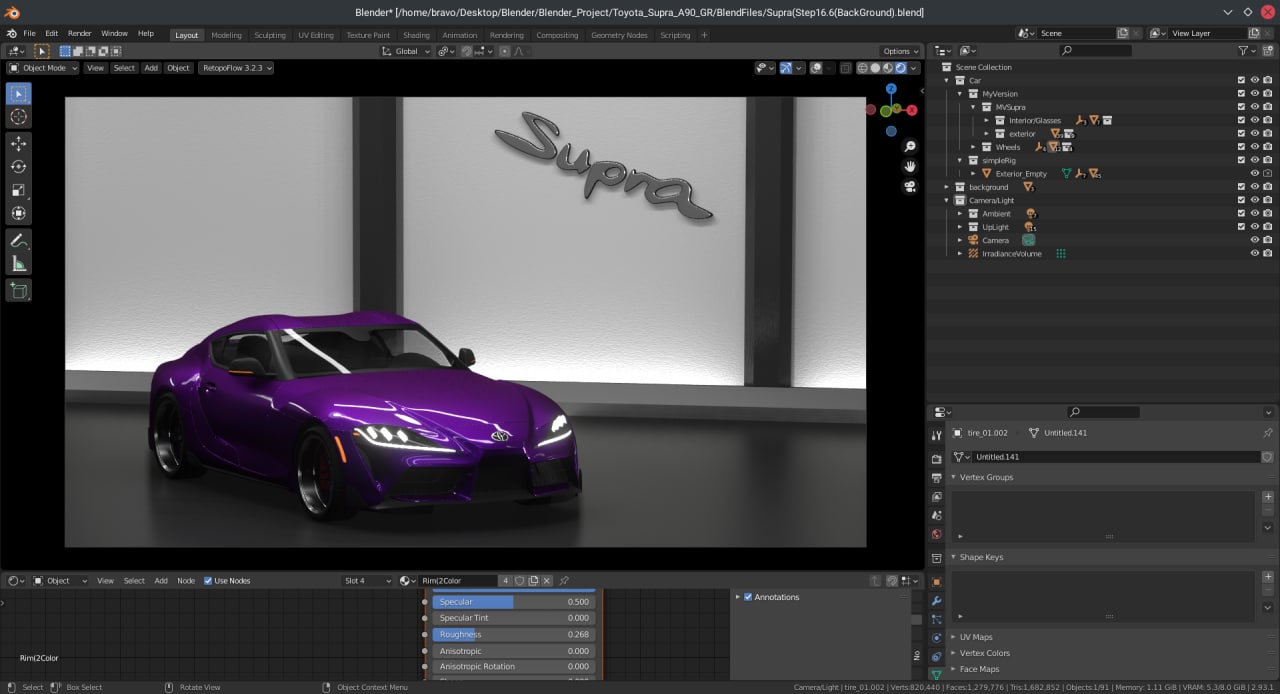Exclude the Car collection via checkbox
This screenshot has width=1280, height=694.
(1241, 80)
